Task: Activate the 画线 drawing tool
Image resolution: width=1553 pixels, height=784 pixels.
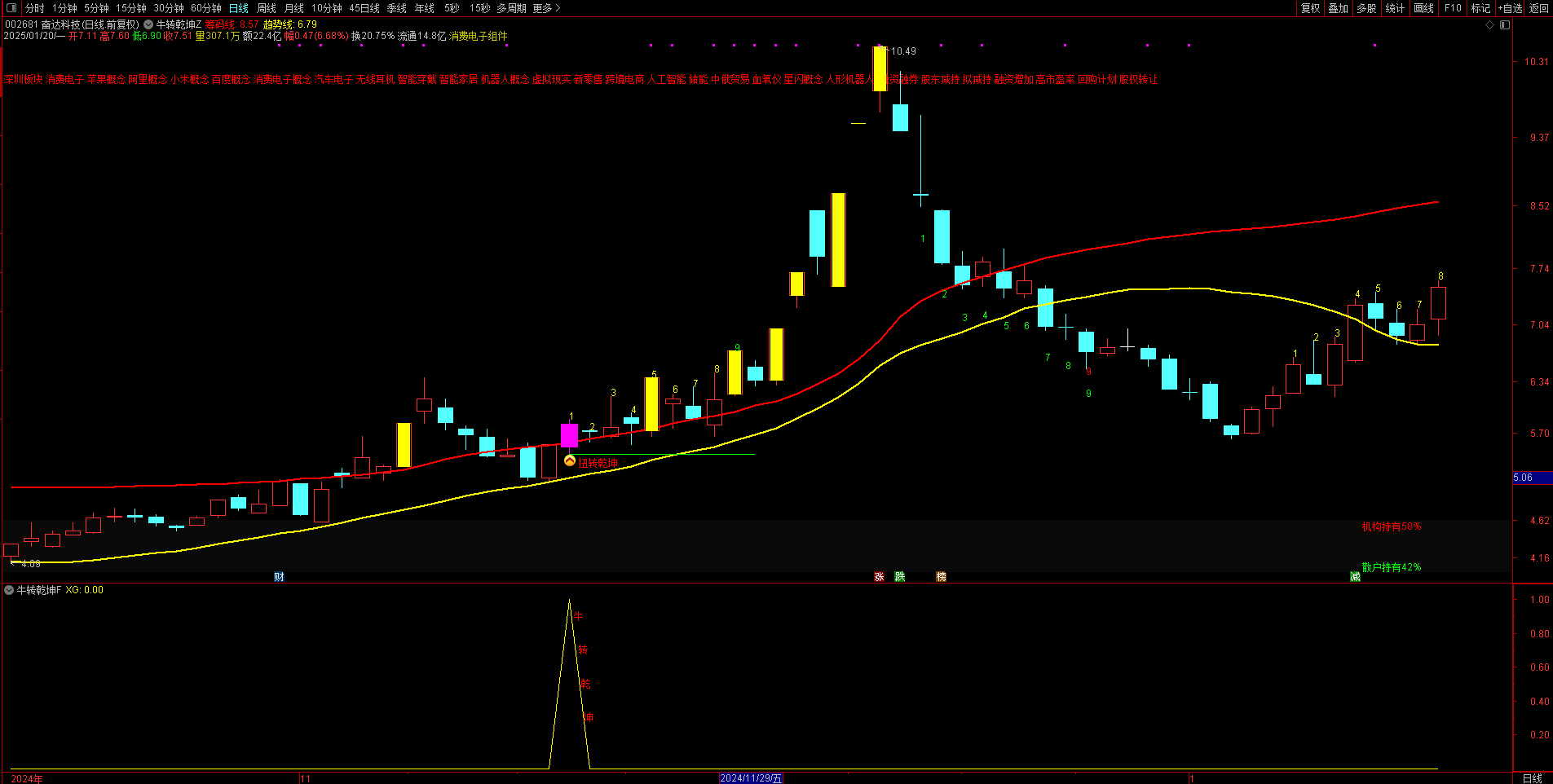Action: click(1423, 8)
